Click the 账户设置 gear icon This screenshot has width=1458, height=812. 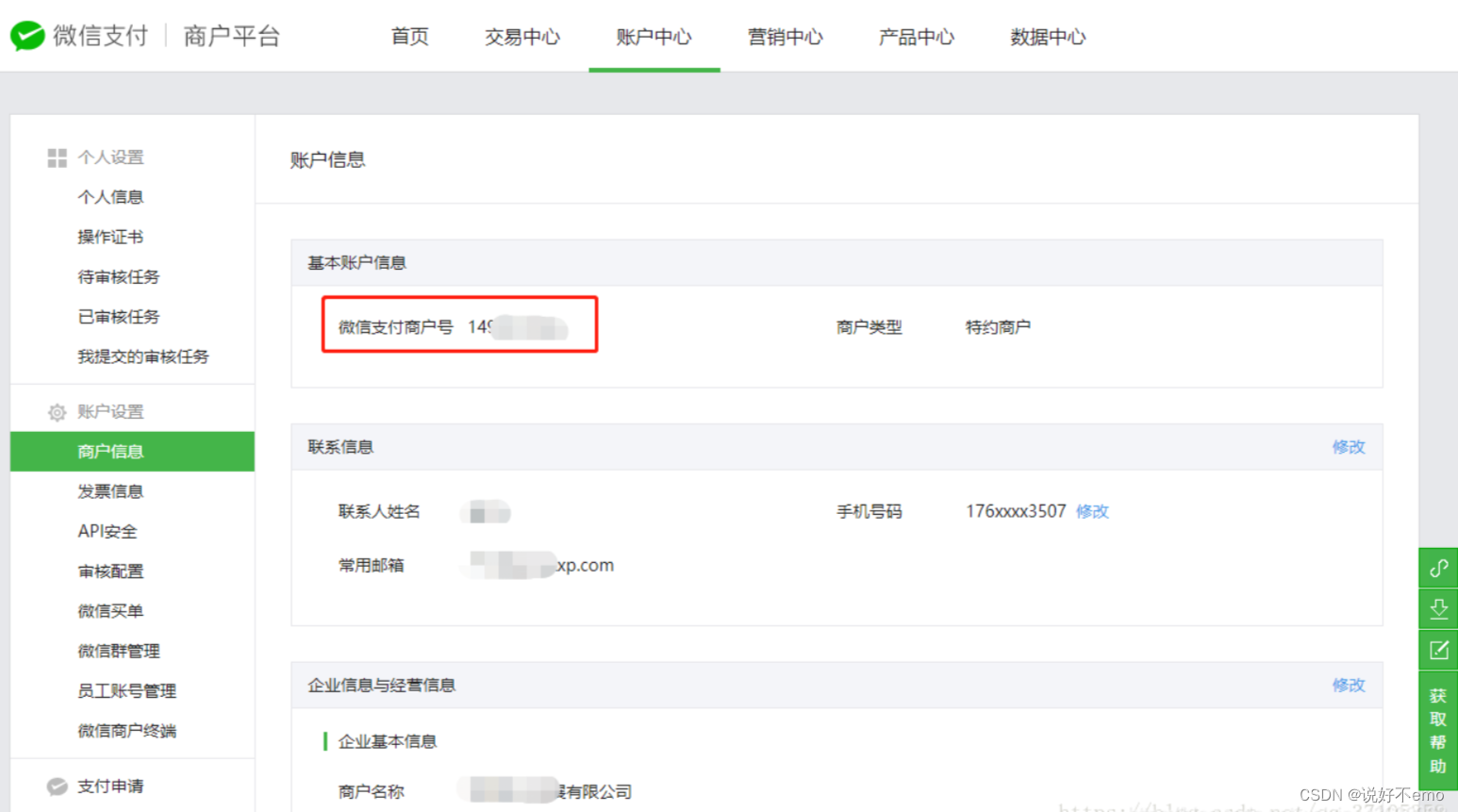pos(58,412)
